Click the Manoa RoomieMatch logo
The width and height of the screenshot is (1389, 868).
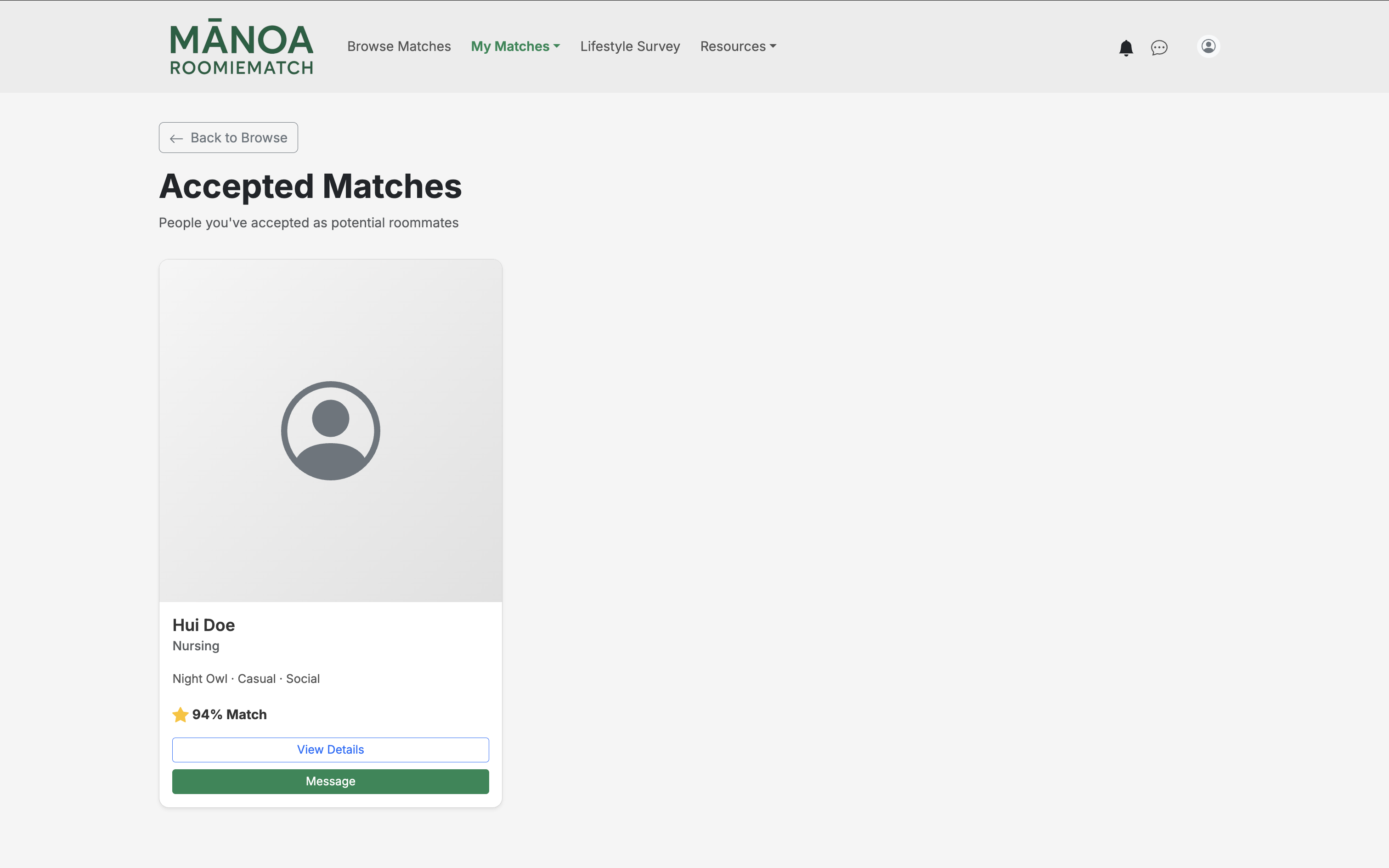point(241,47)
